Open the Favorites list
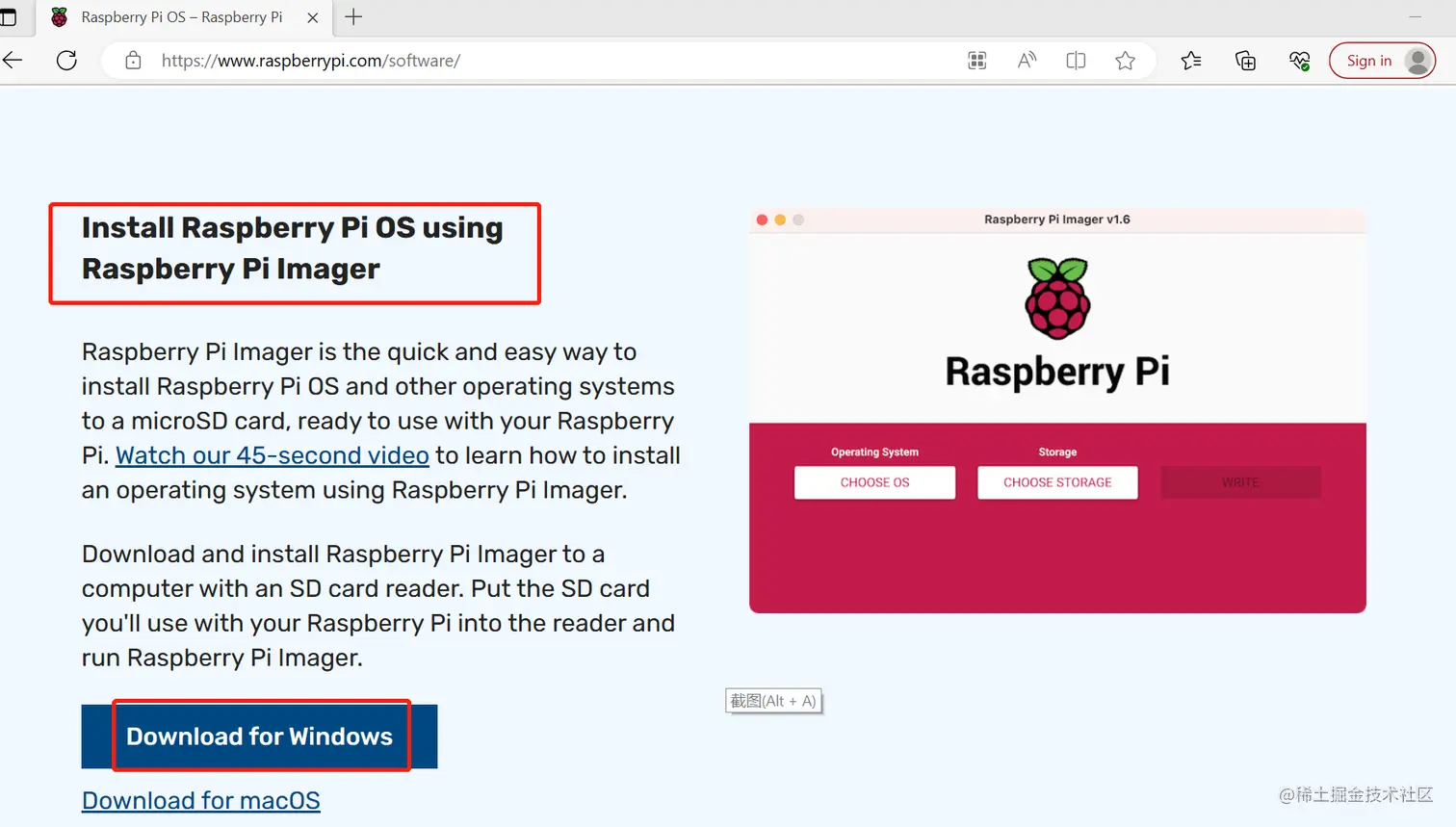This screenshot has width=1456, height=827. click(1191, 60)
